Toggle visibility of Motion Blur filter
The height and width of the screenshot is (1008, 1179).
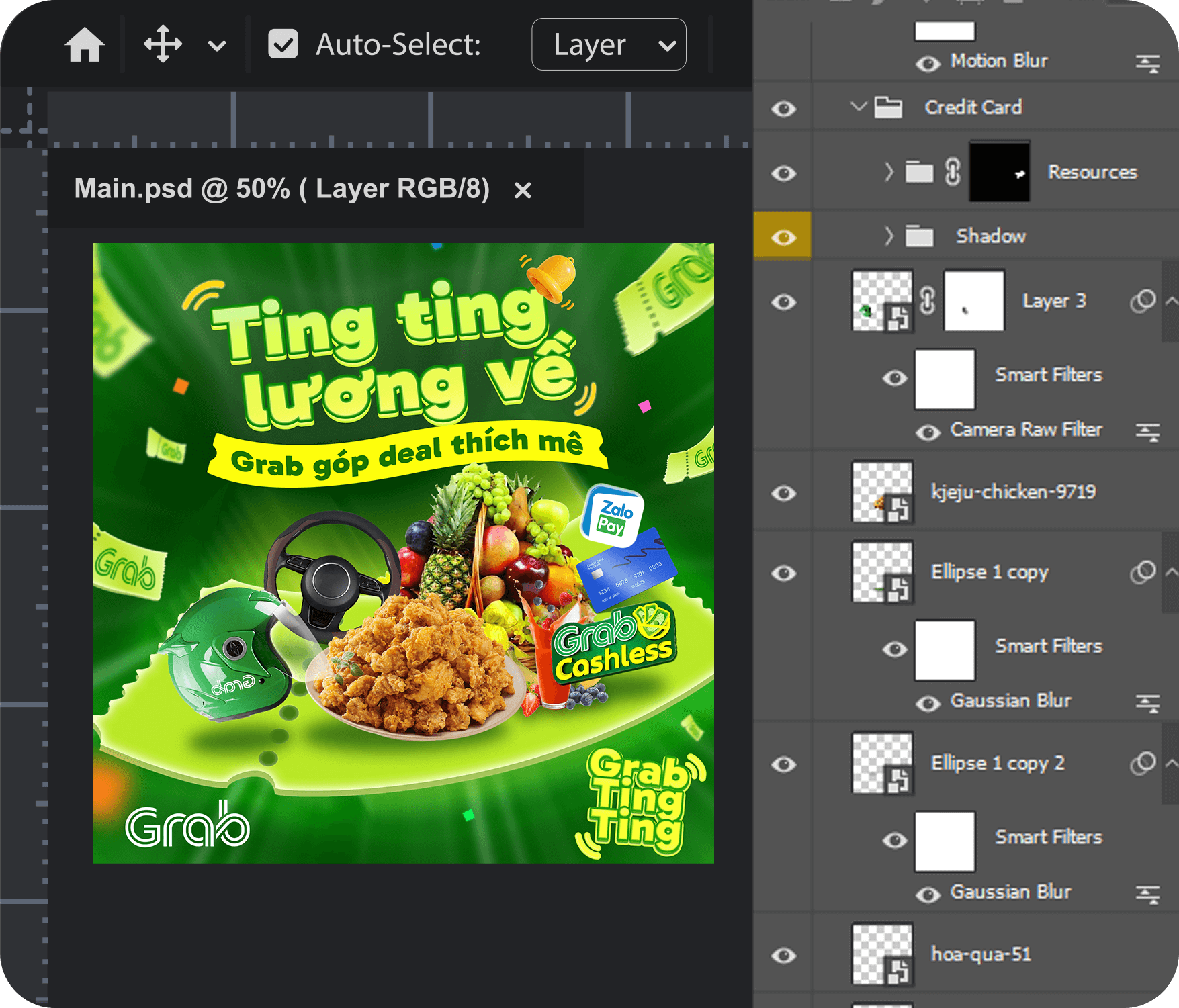click(x=928, y=63)
